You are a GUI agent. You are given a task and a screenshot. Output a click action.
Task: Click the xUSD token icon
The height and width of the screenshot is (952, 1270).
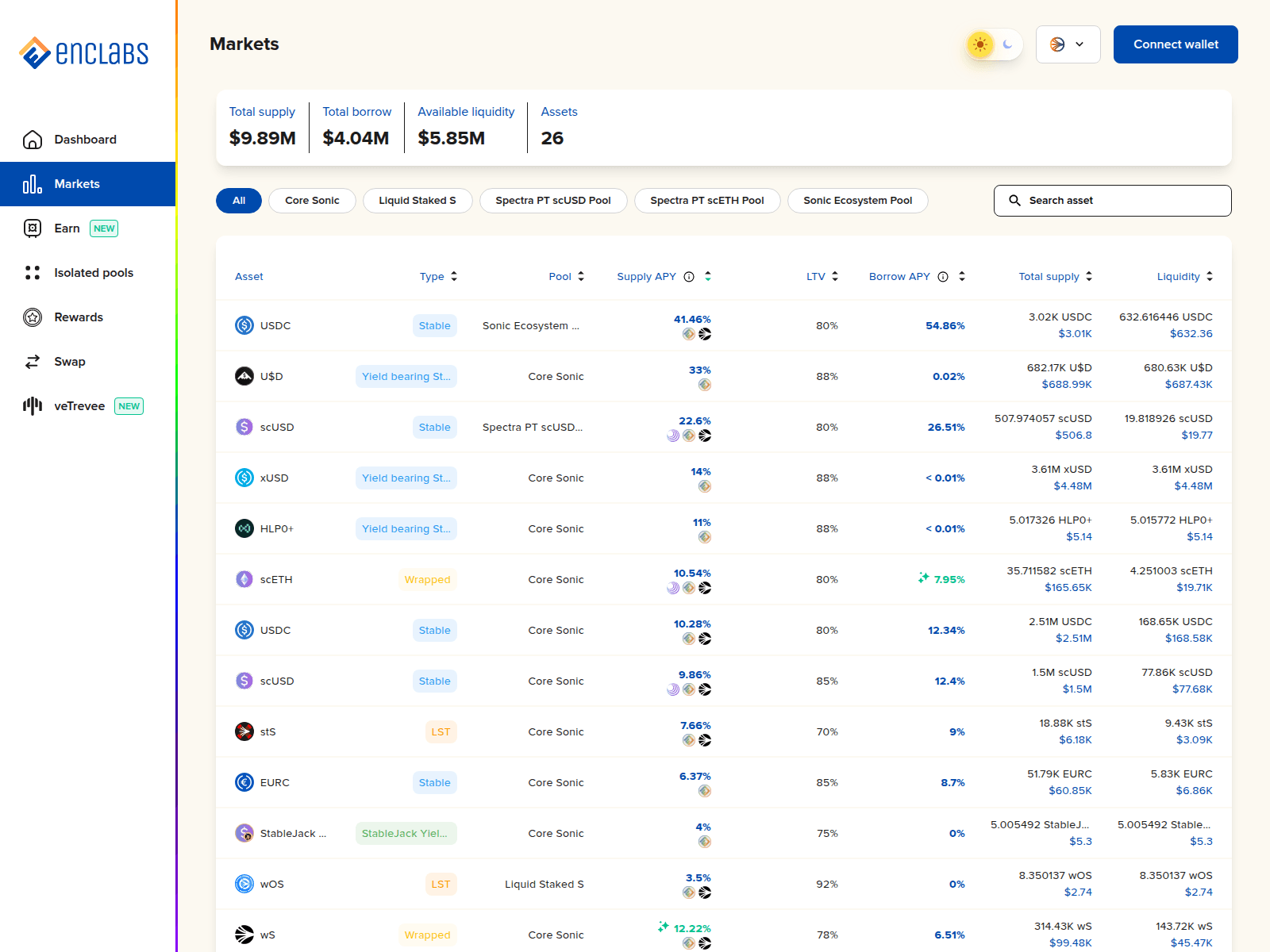(x=244, y=478)
